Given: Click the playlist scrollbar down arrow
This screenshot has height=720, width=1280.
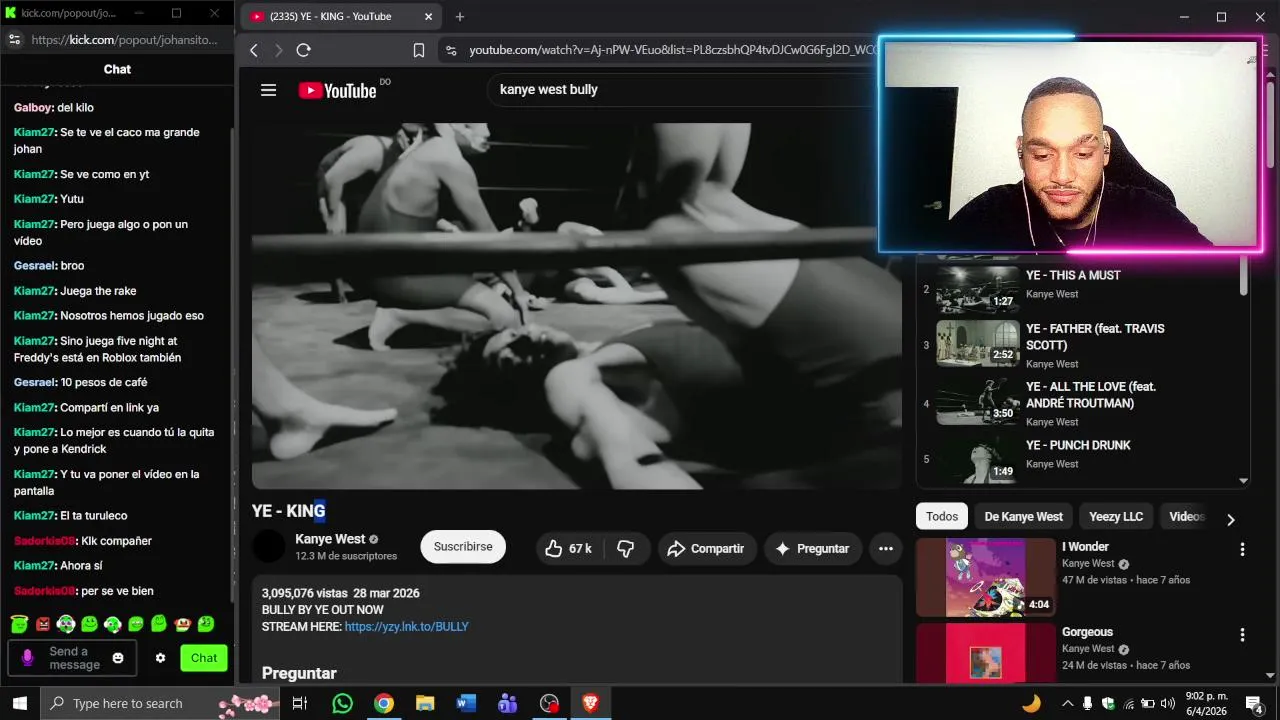Looking at the screenshot, I should [1244, 481].
